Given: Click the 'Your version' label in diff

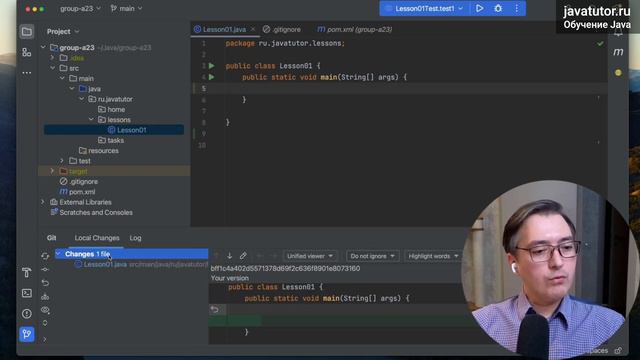Looking at the screenshot, I should pos(230,278).
